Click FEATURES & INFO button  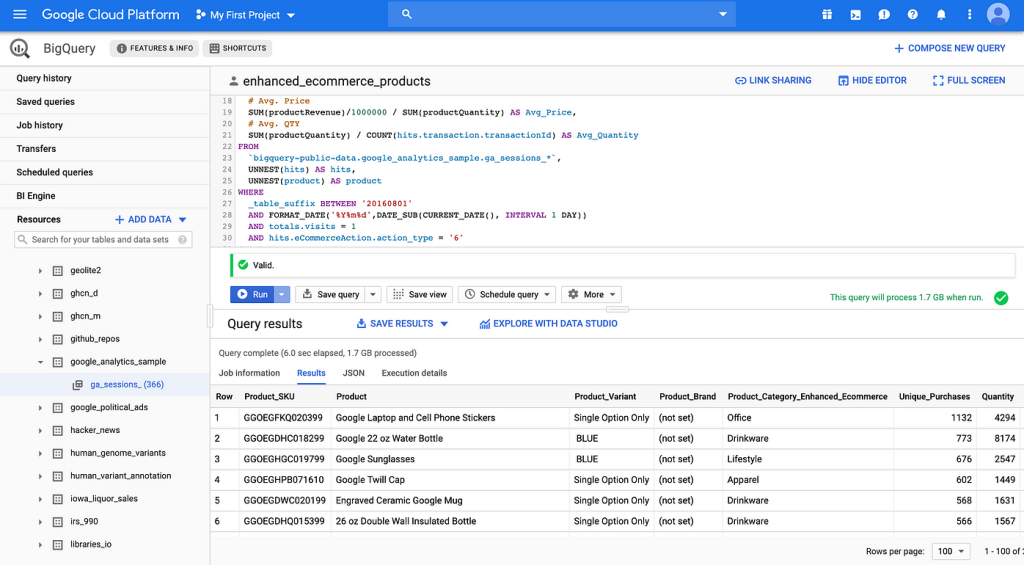click(155, 48)
